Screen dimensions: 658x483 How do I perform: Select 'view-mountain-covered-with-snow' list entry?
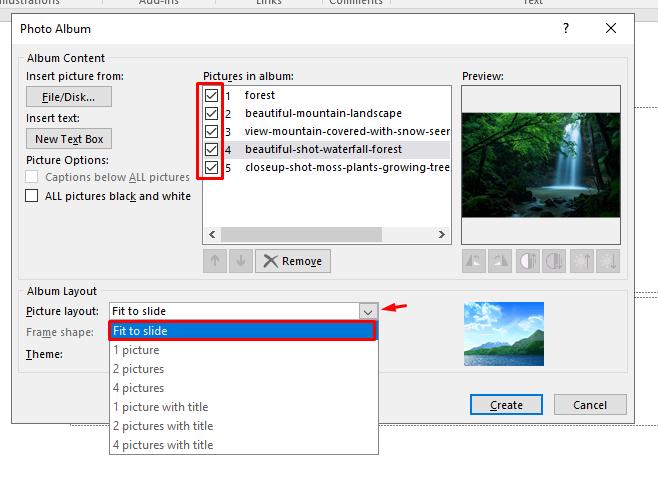tap(347, 131)
